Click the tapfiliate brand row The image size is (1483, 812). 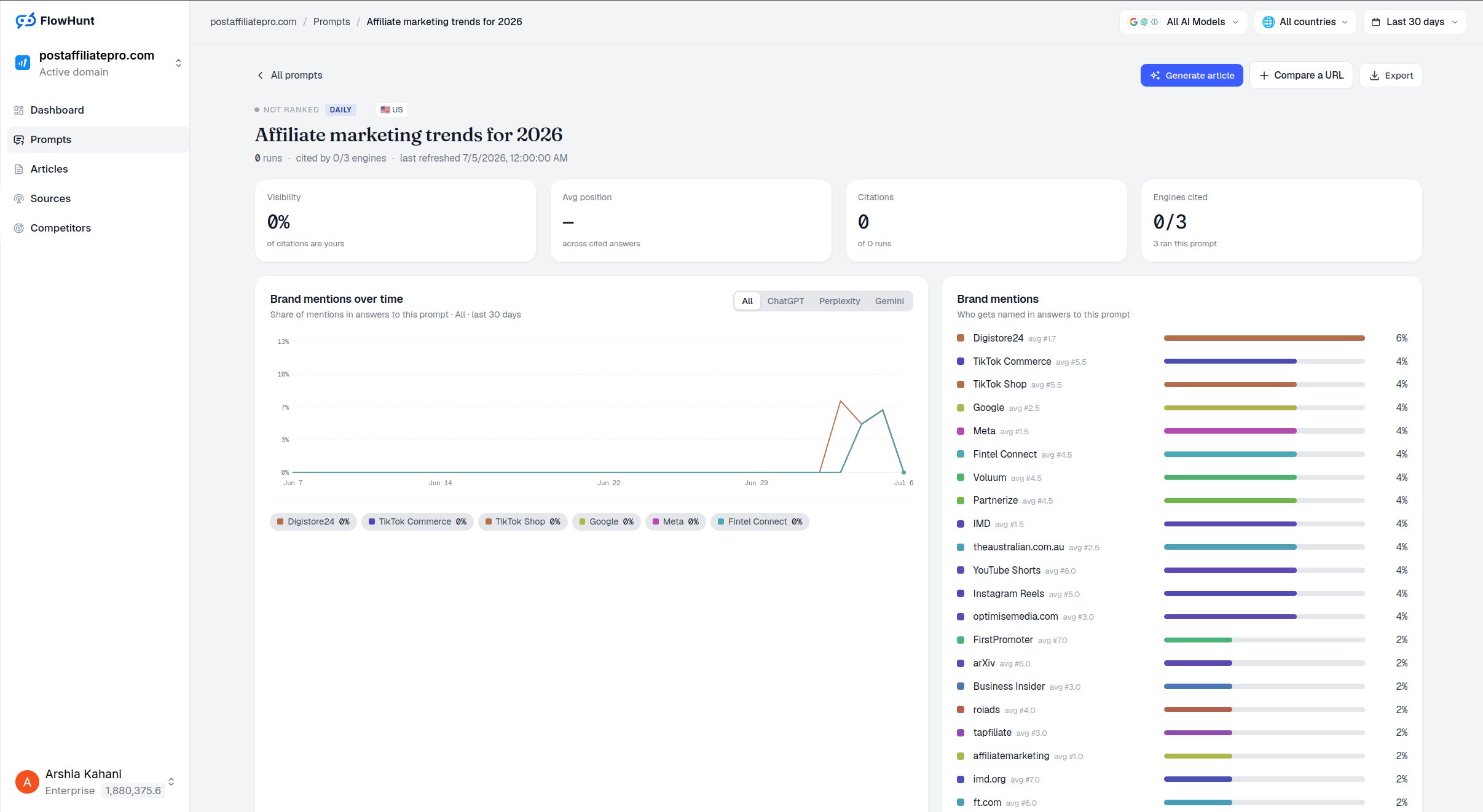(1182, 732)
